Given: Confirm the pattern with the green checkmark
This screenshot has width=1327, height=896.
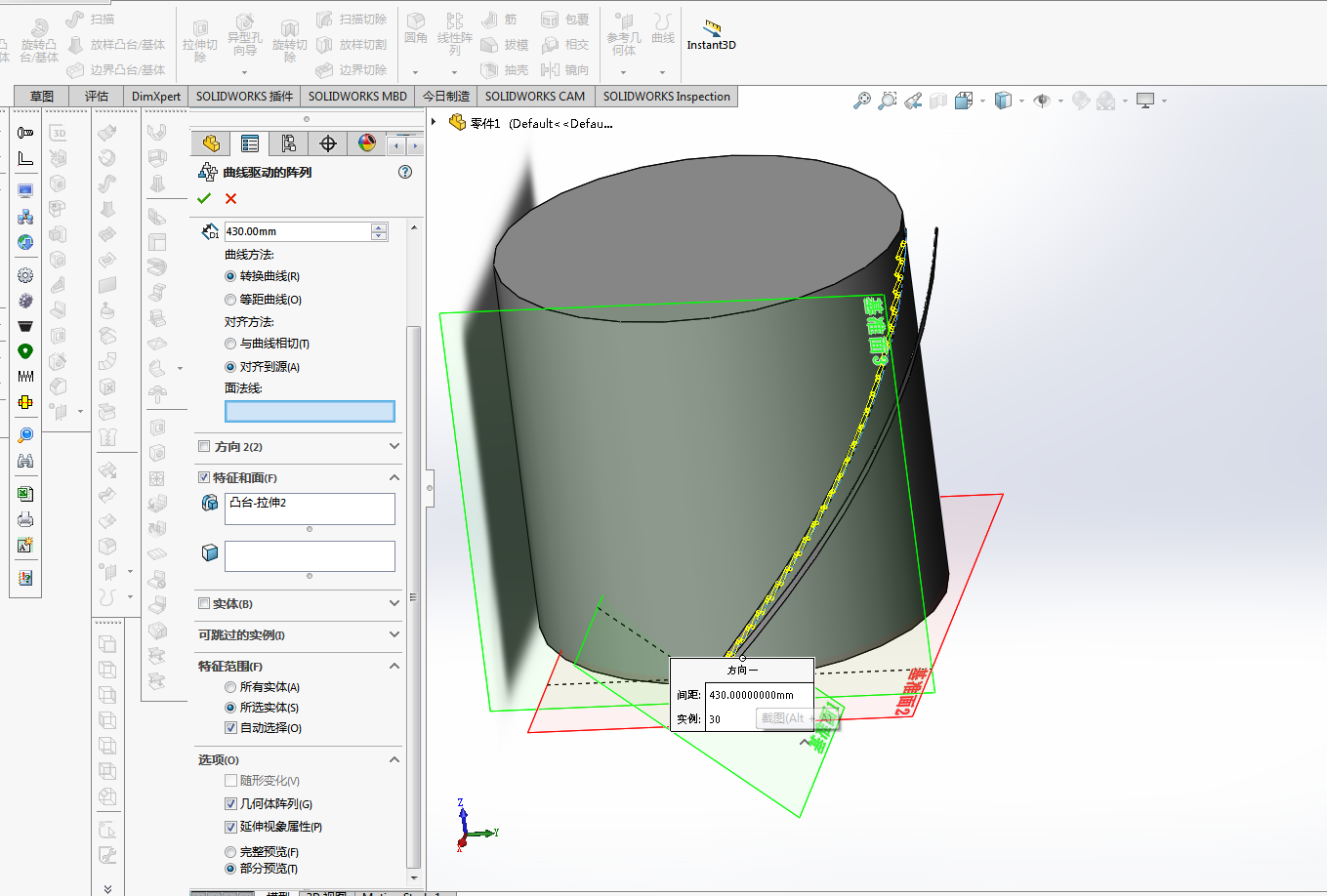Looking at the screenshot, I should click(204, 198).
